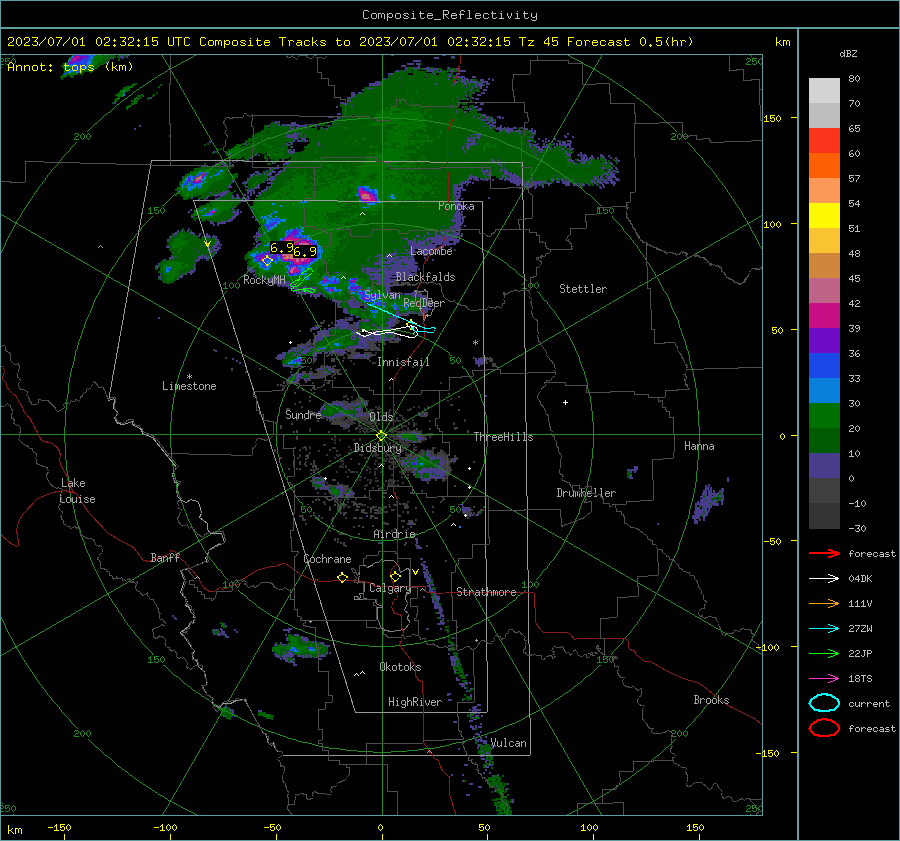The height and width of the screenshot is (841, 900).
Task: Click the Lake Louise label
Action: coord(78,491)
